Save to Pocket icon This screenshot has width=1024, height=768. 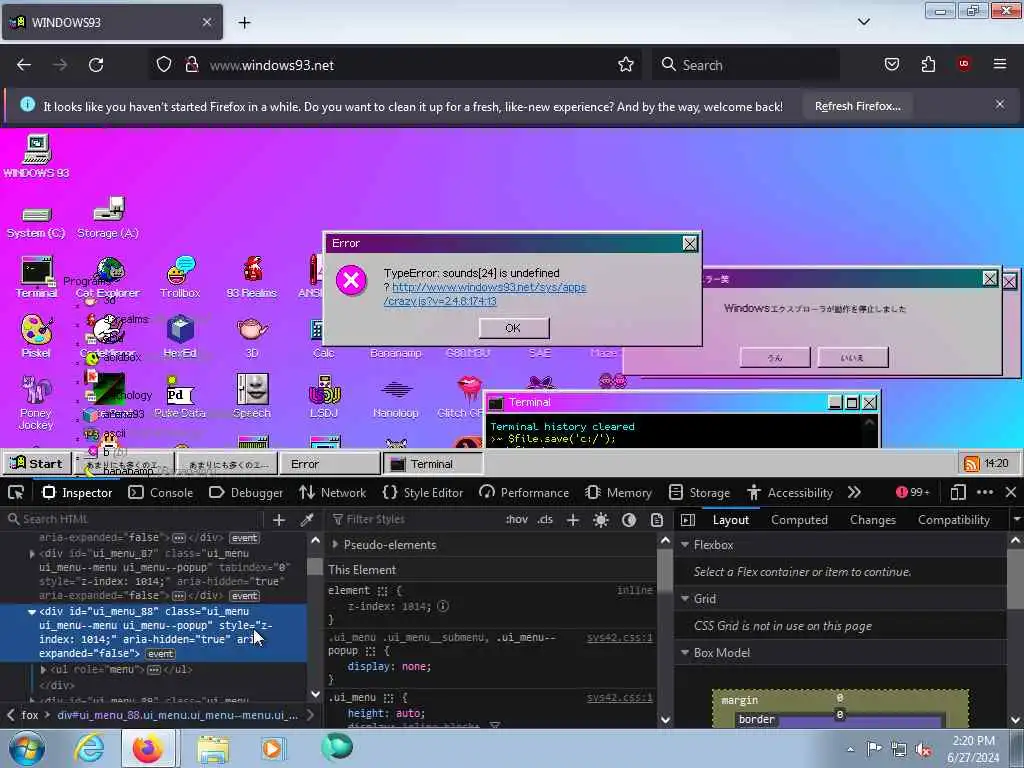pos(892,65)
